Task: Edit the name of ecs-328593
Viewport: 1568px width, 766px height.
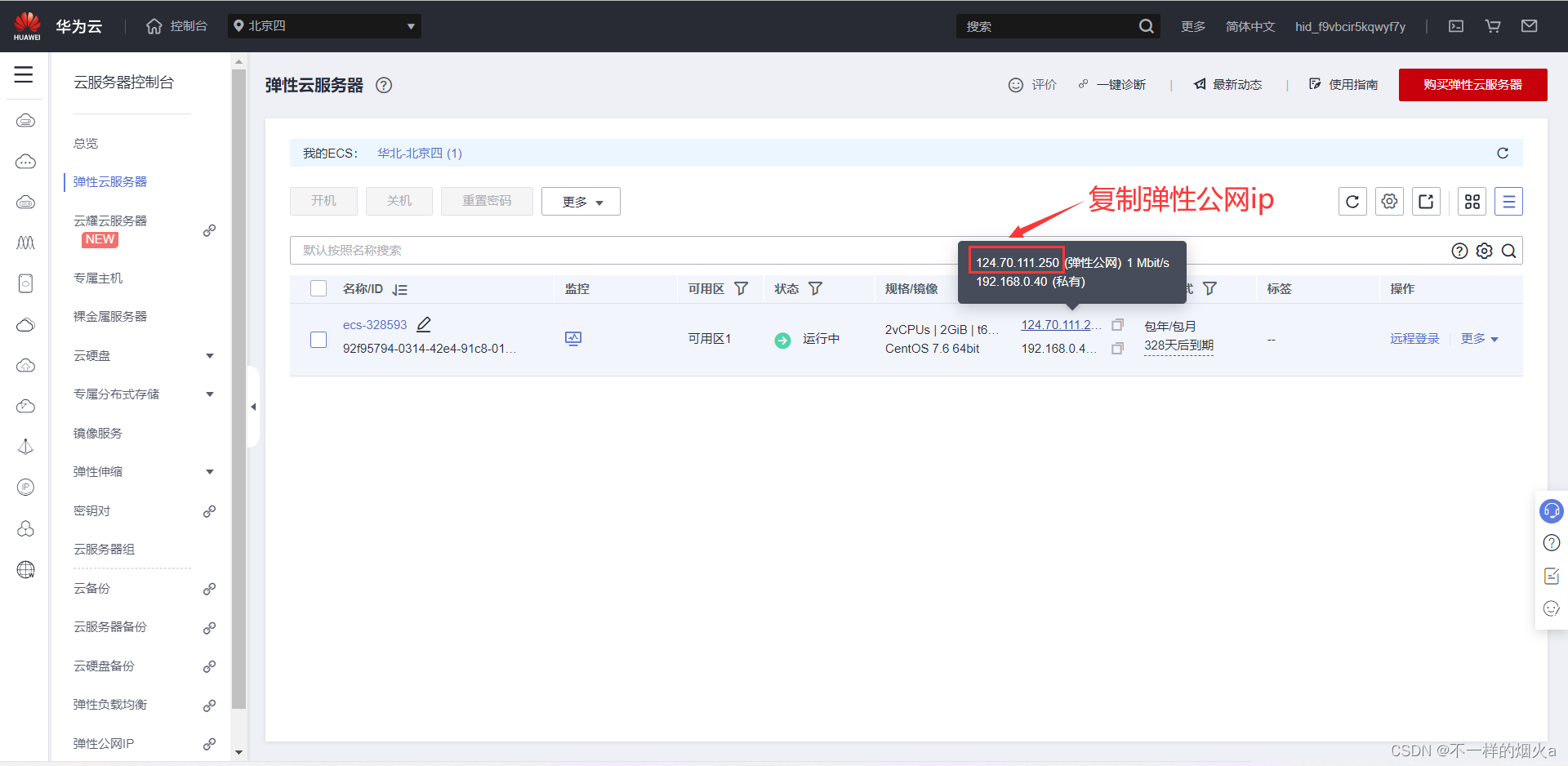Action: pyautogui.click(x=424, y=324)
